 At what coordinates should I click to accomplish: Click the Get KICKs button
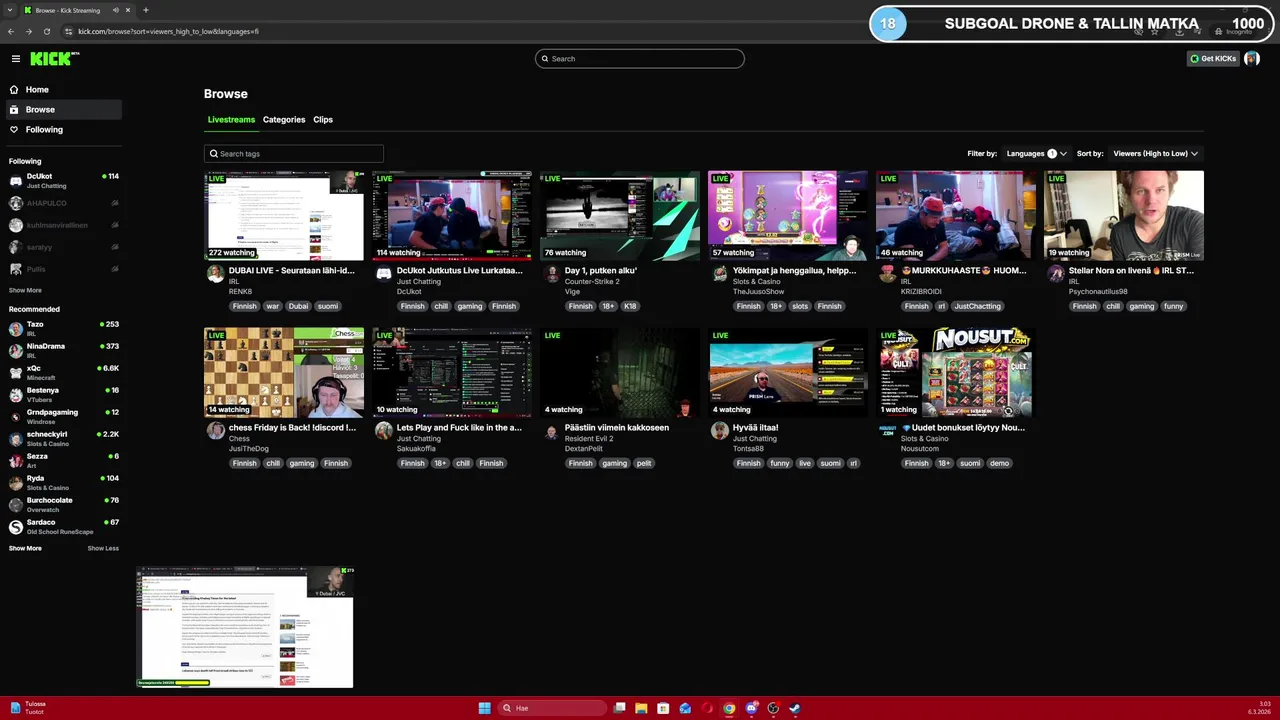point(1213,59)
